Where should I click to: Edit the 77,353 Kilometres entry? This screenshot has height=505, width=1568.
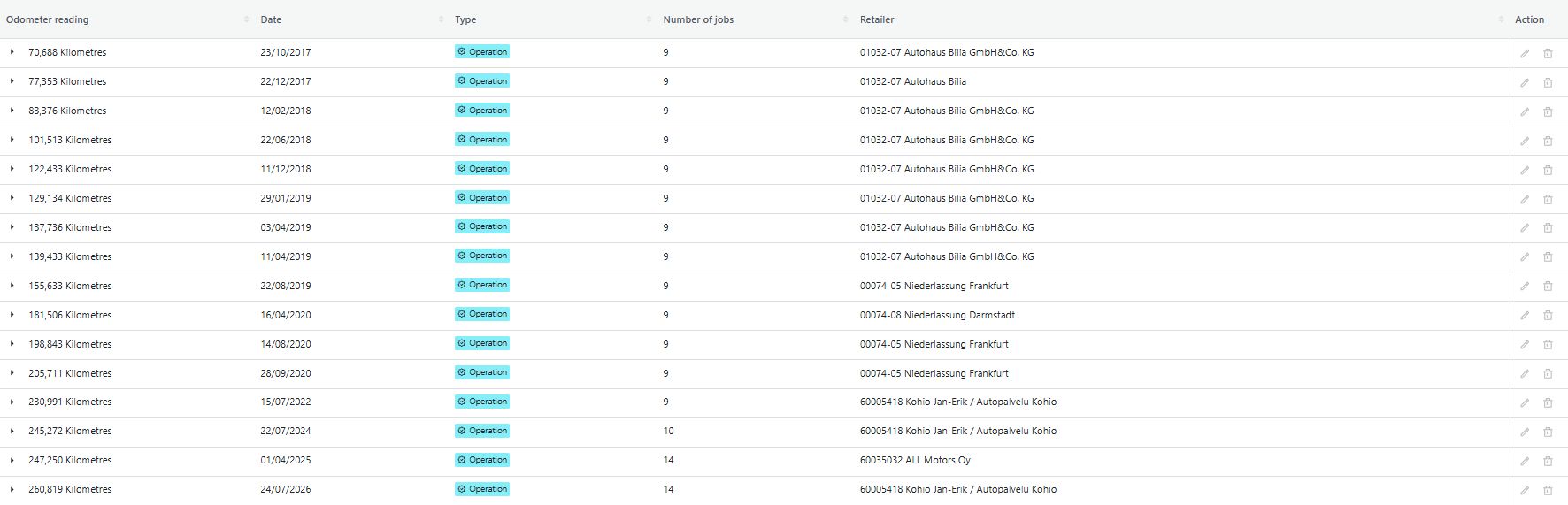pos(1525,82)
